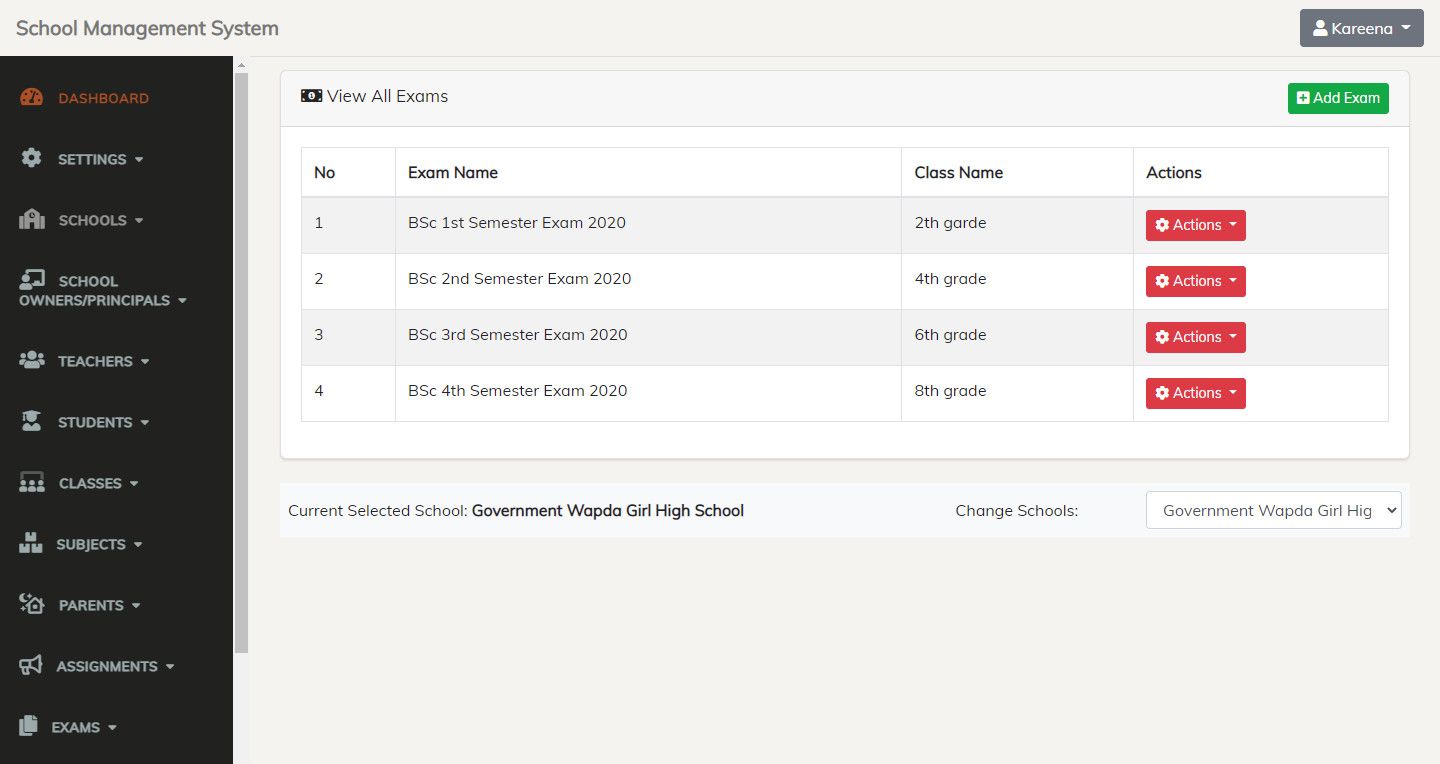The width and height of the screenshot is (1440, 764).
Task: Click the Subjects cubes icon
Action: [x=31, y=543]
